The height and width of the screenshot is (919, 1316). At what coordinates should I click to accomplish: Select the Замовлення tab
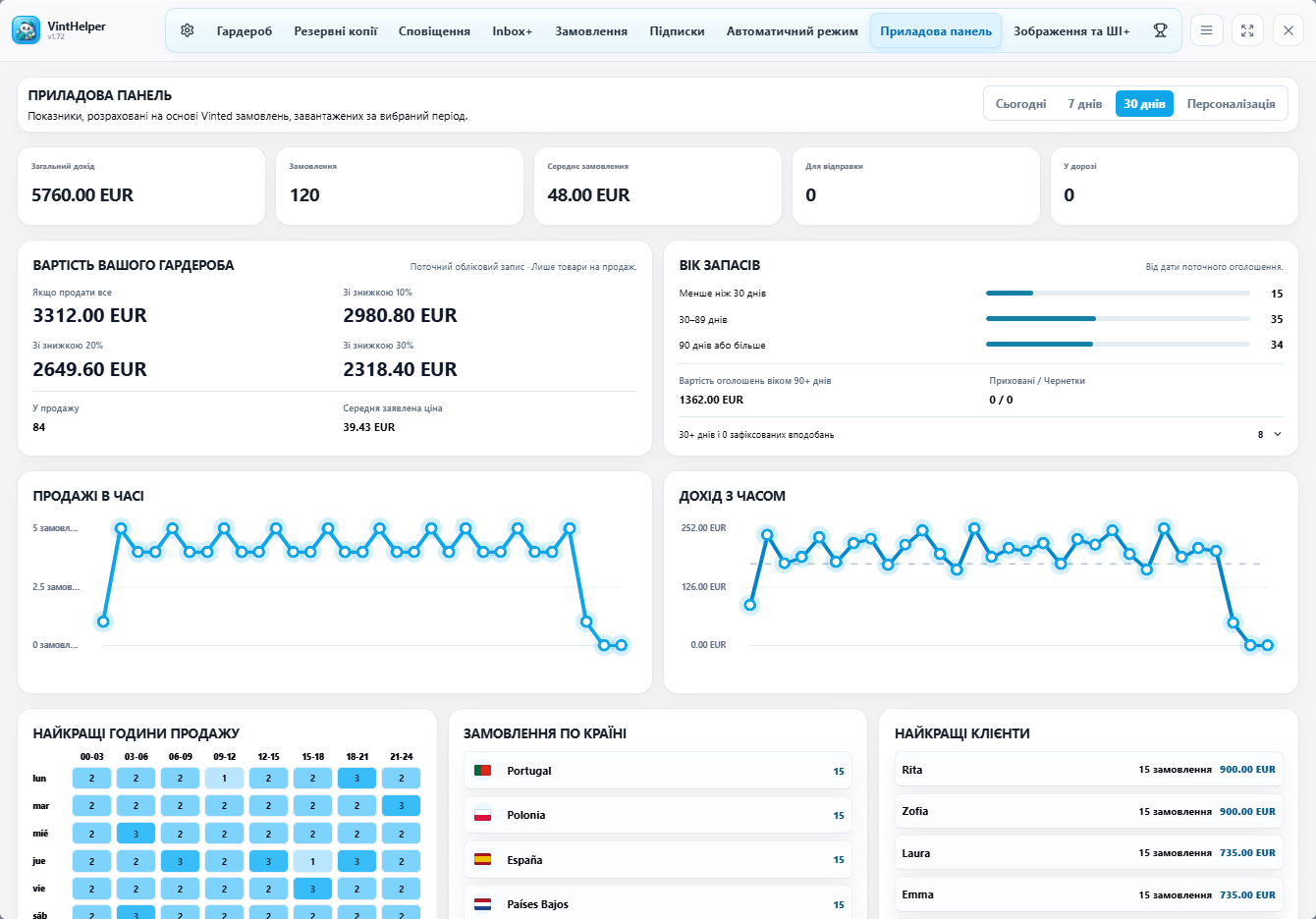pyautogui.click(x=591, y=31)
